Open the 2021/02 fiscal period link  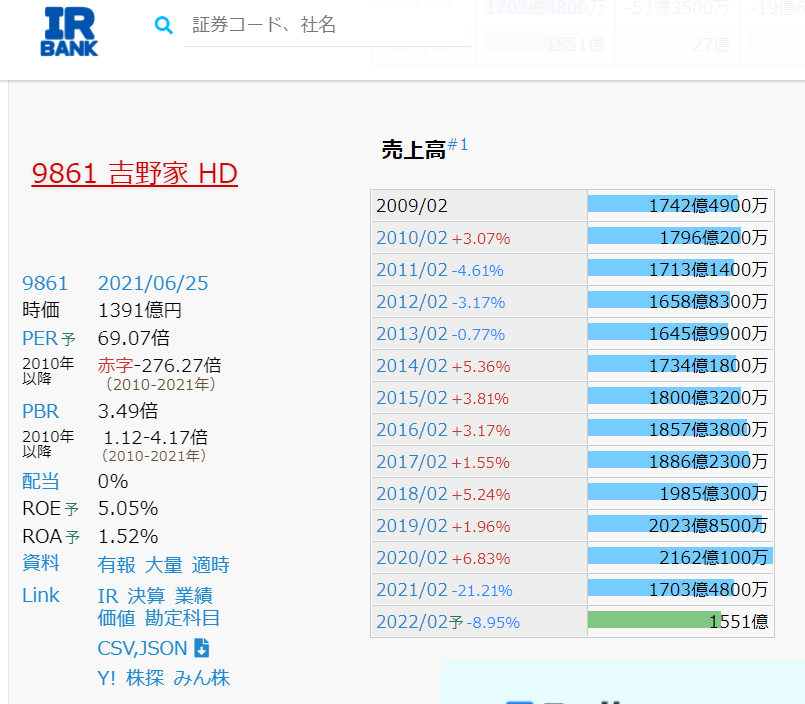click(412, 590)
